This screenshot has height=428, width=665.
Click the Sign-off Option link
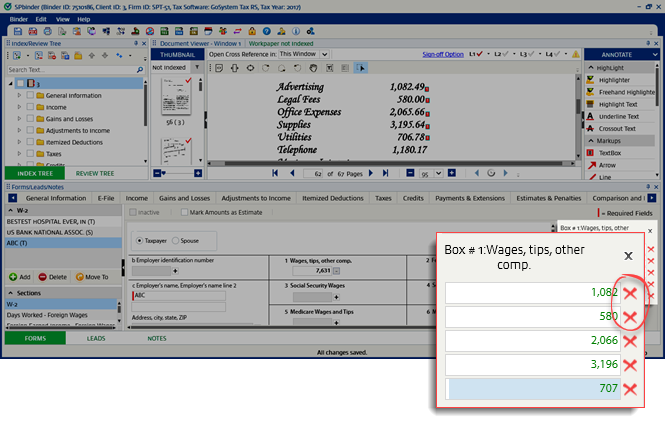[x=442, y=54]
